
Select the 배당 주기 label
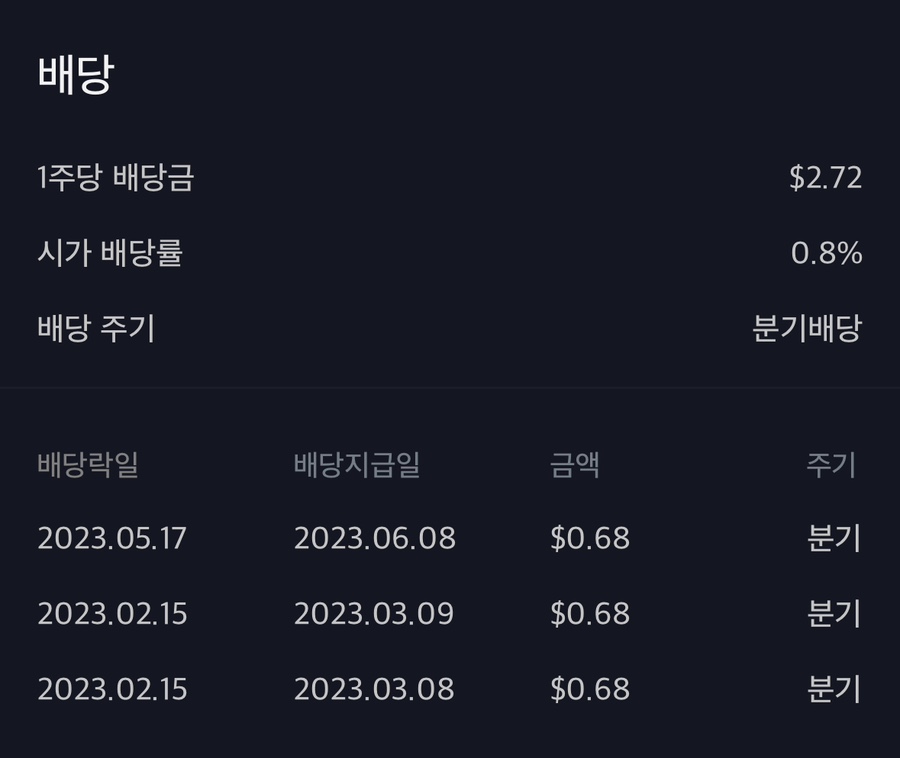96,328
